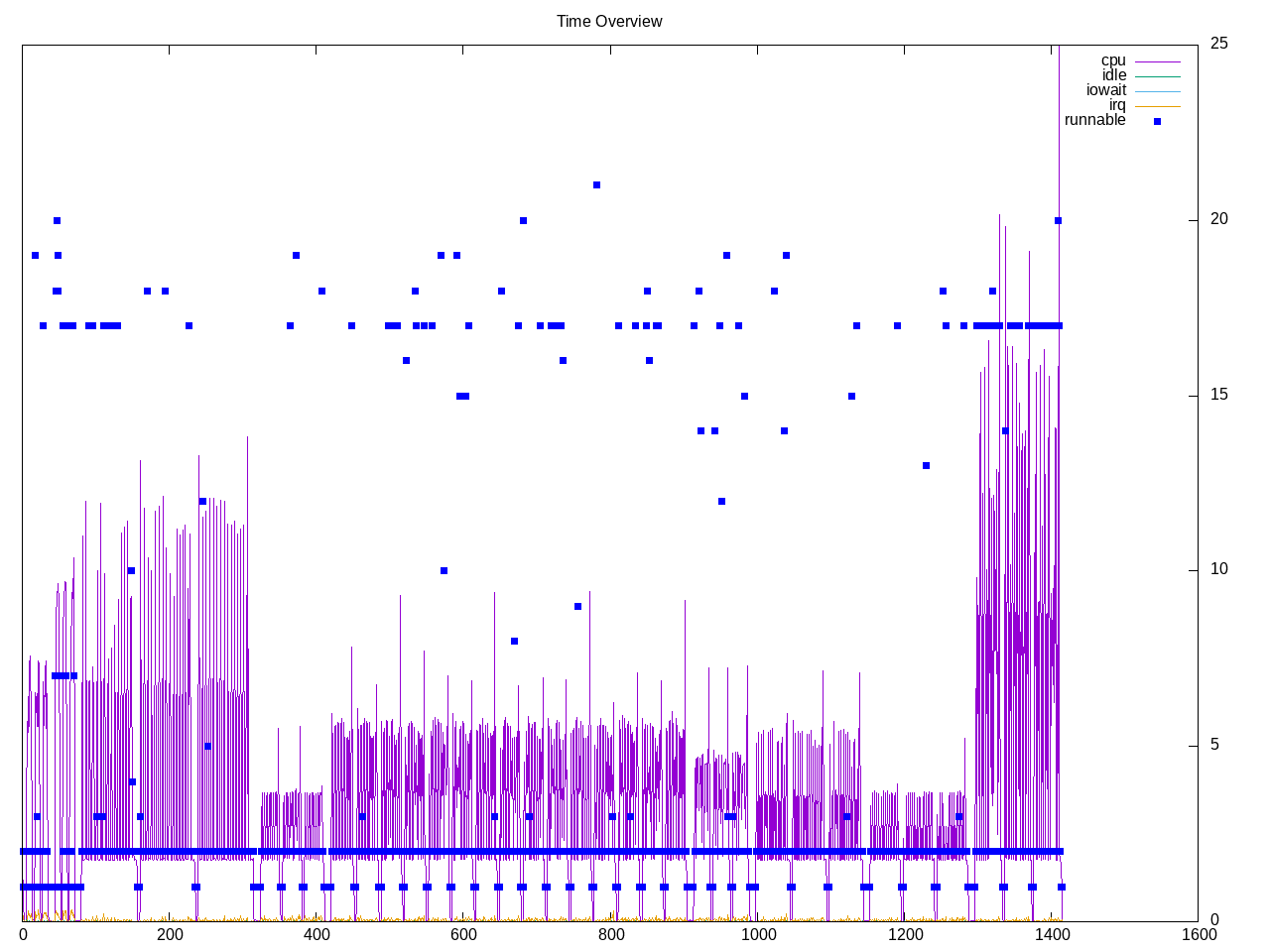Viewport: 1270px width, 952px height.
Task: Click the x-axis tick label 1600
Action: pyautogui.click(x=1199, y=934)
